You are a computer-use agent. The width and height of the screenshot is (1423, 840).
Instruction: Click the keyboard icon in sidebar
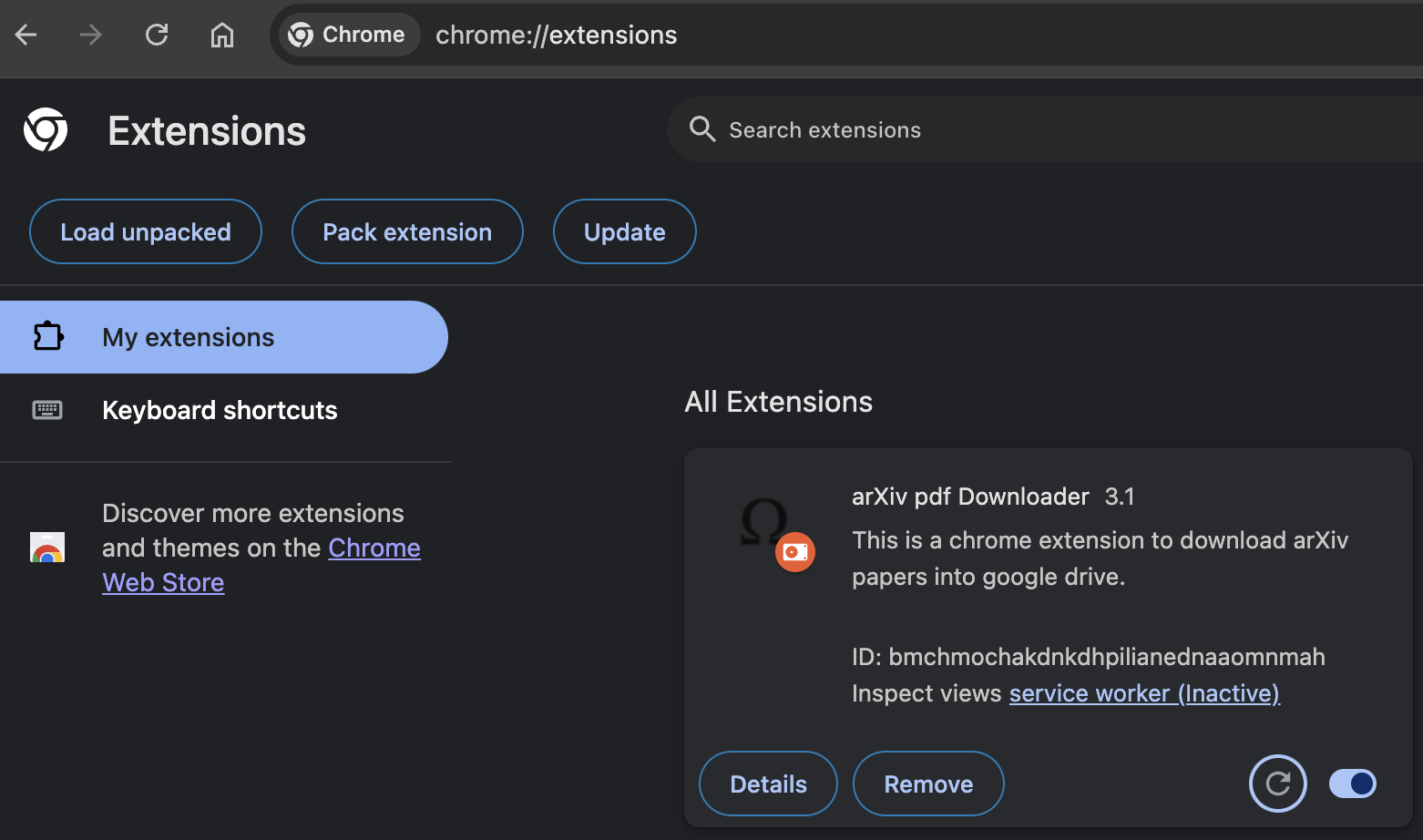pos(47,410)
